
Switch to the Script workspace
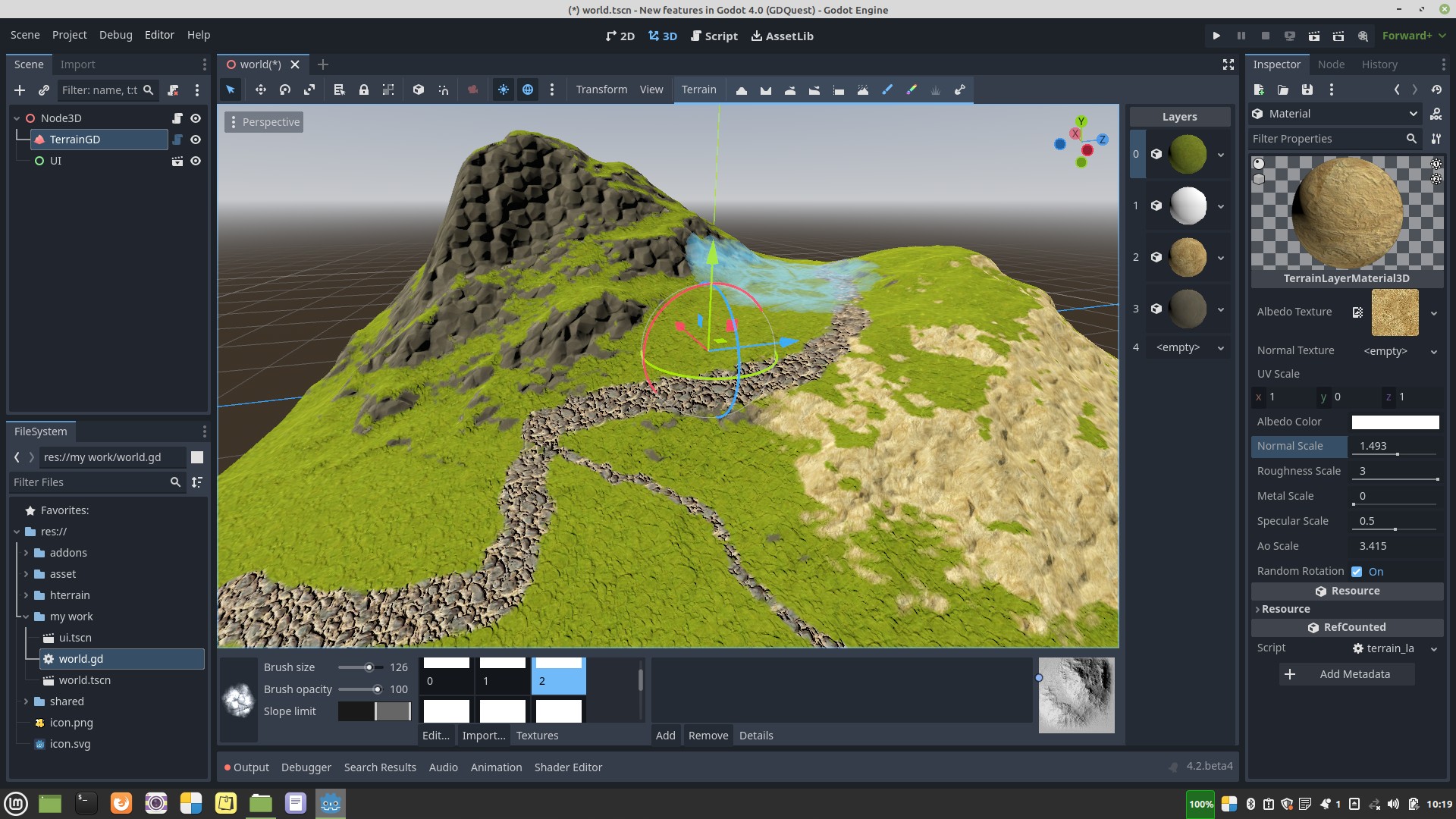714,36
